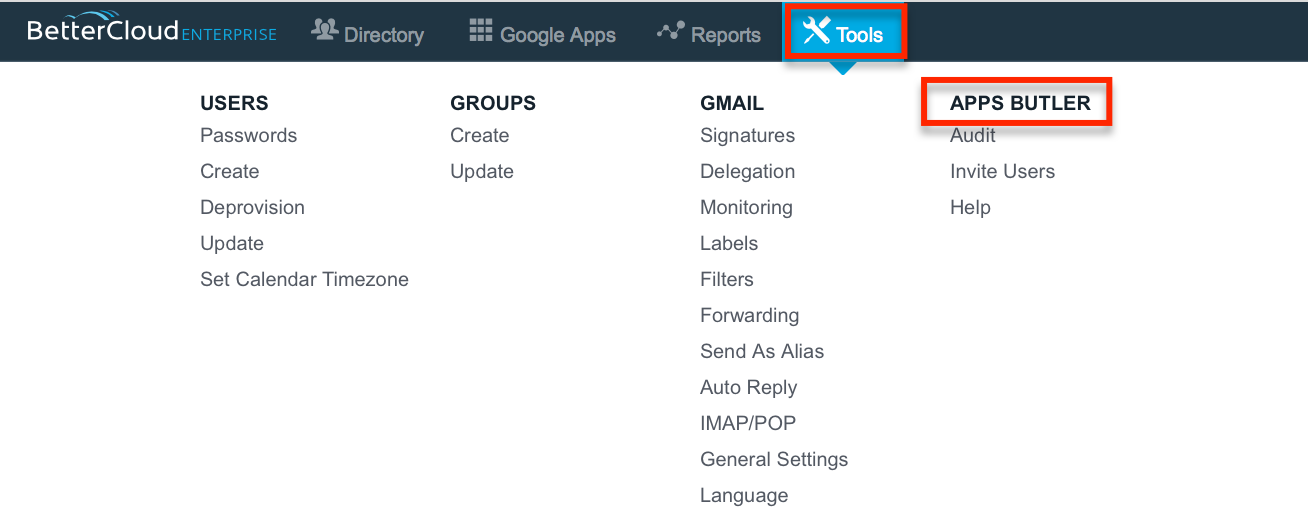Open the Reports menu
Viewport: 1308px width, 514px height.
point(708,34)
